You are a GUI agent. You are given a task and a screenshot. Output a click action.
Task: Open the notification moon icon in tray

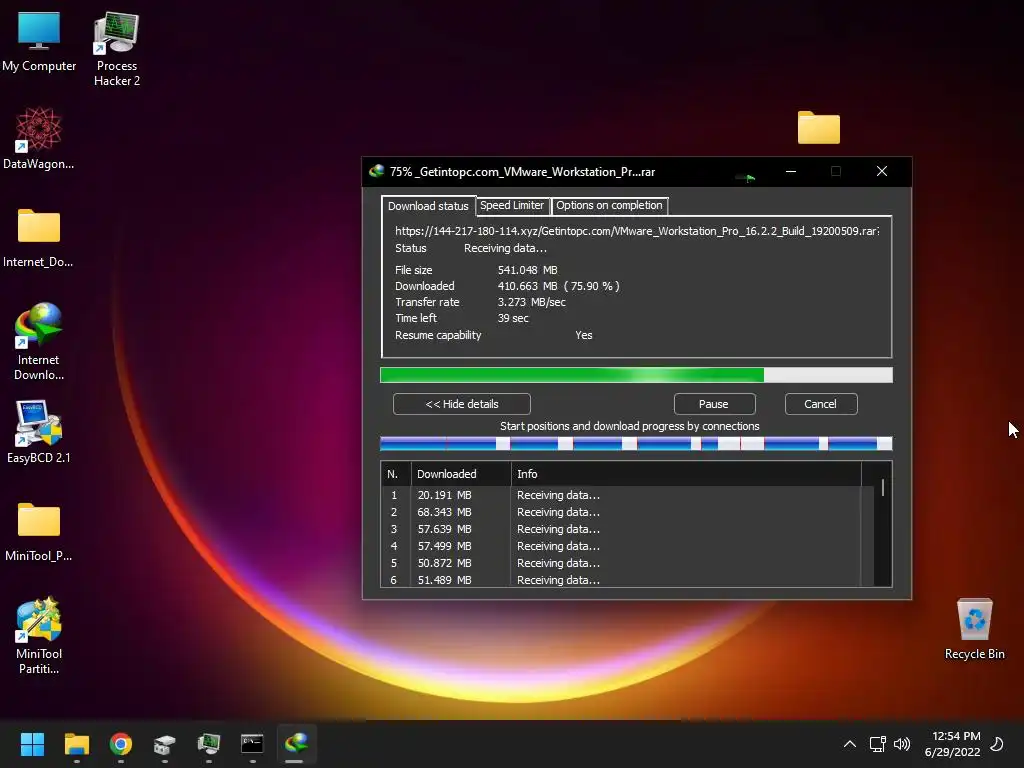pos(997,744)
